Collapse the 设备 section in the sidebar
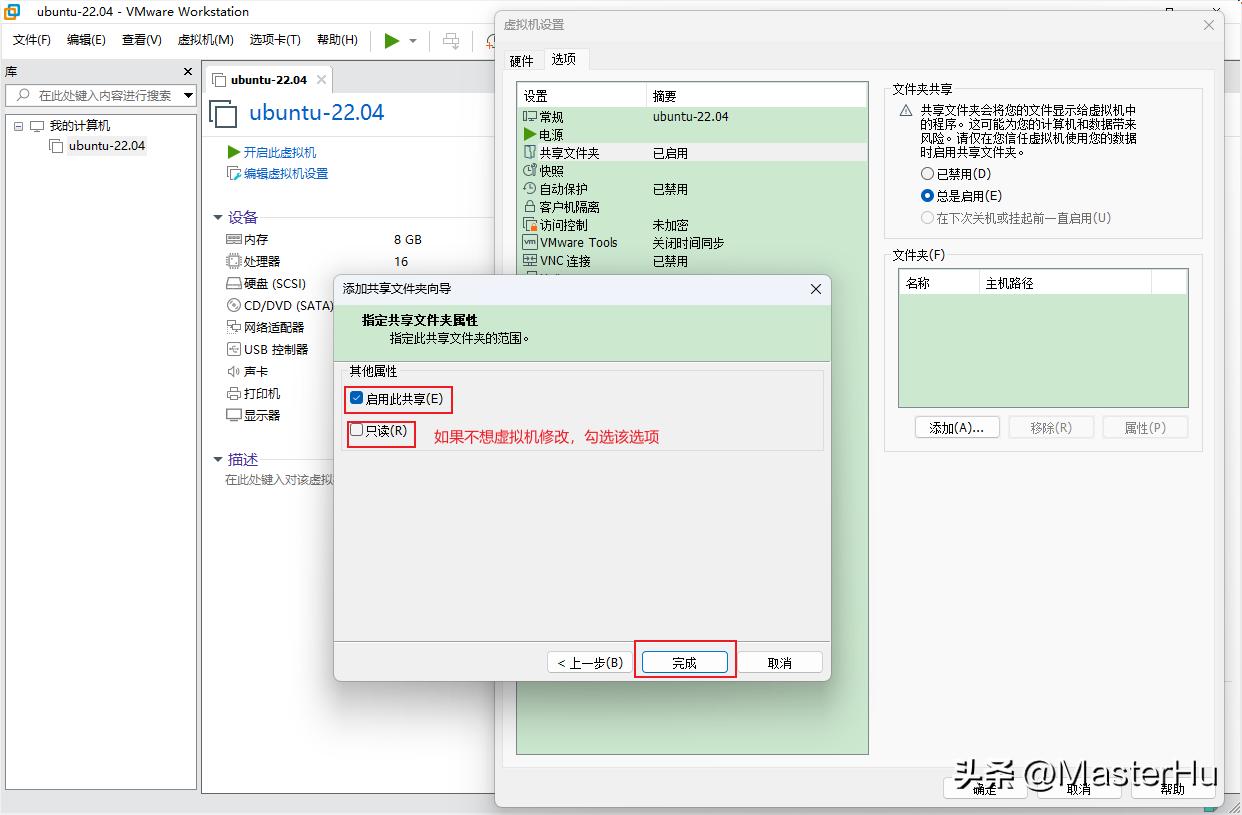The width and height of the screenshot is (1242, 815). click(220, 217)
